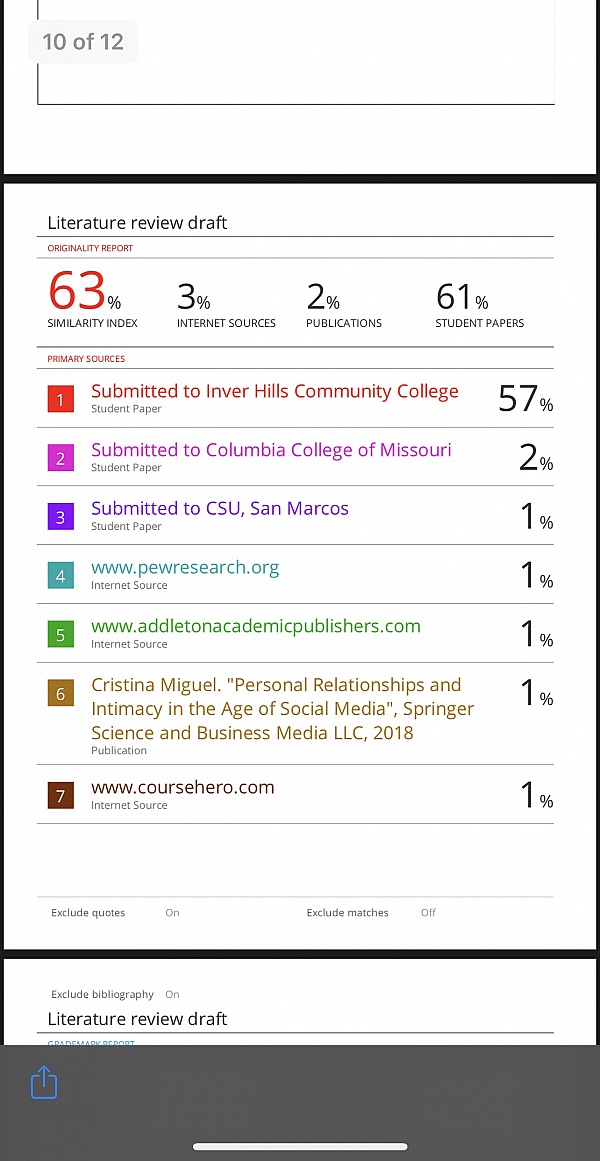The width and height of the screenshot is (600, 1161).
Task: Click the magenta source number 2 badge
Action: click(x=60, y=459)
